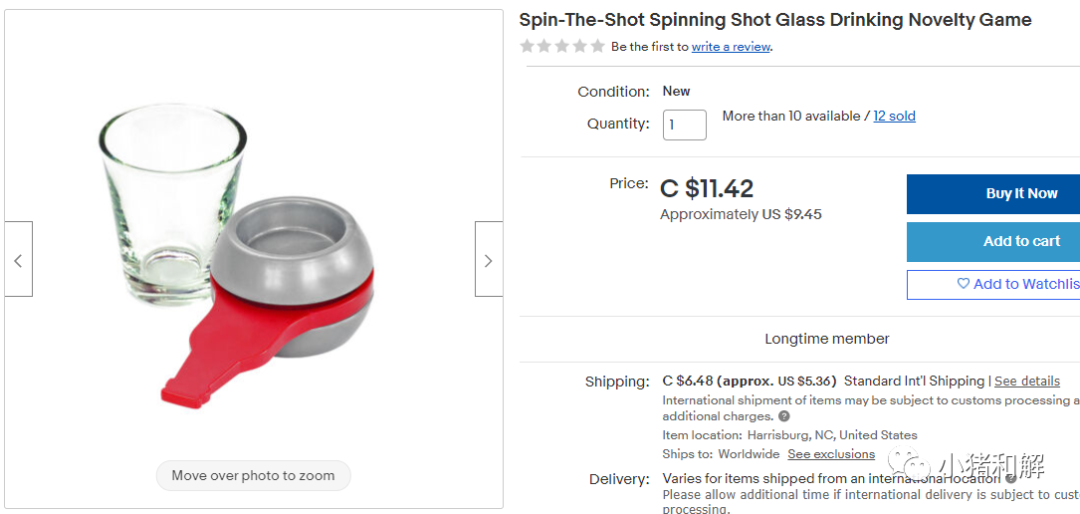This screenshot has height=514, width=1080.
Task: Click the first rating star
Action: pyautogui.click(x=526, y=46)
